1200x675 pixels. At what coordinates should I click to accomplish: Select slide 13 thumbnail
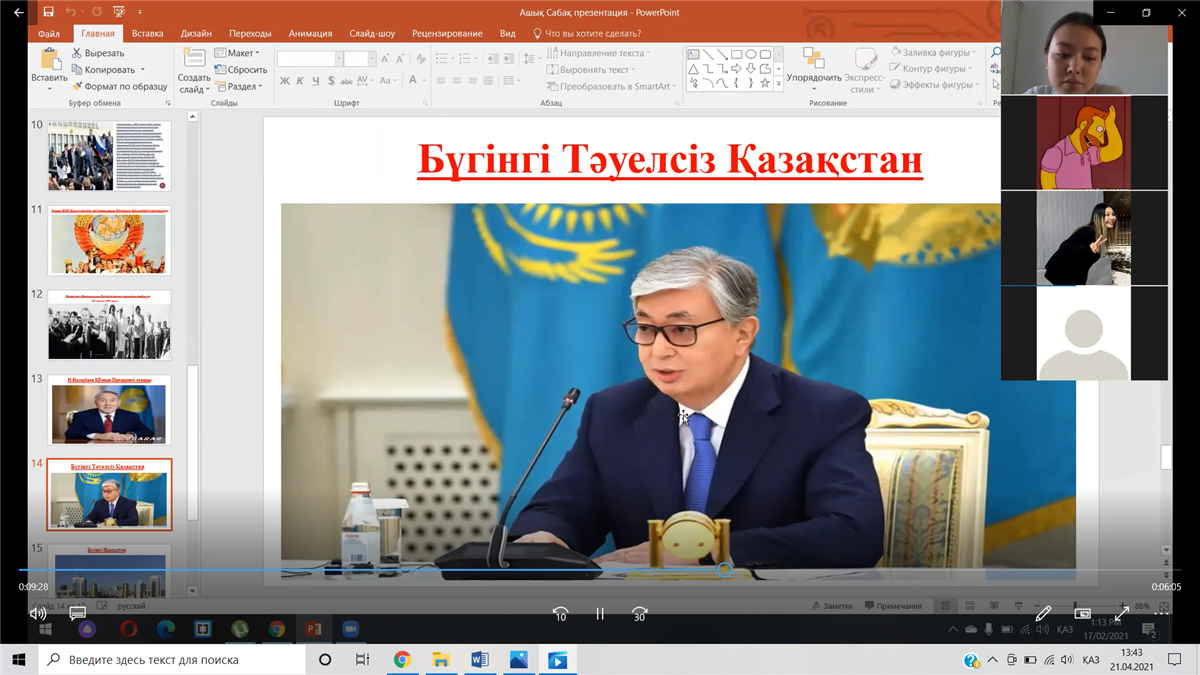pyautogui.click(x=109, y=409)
